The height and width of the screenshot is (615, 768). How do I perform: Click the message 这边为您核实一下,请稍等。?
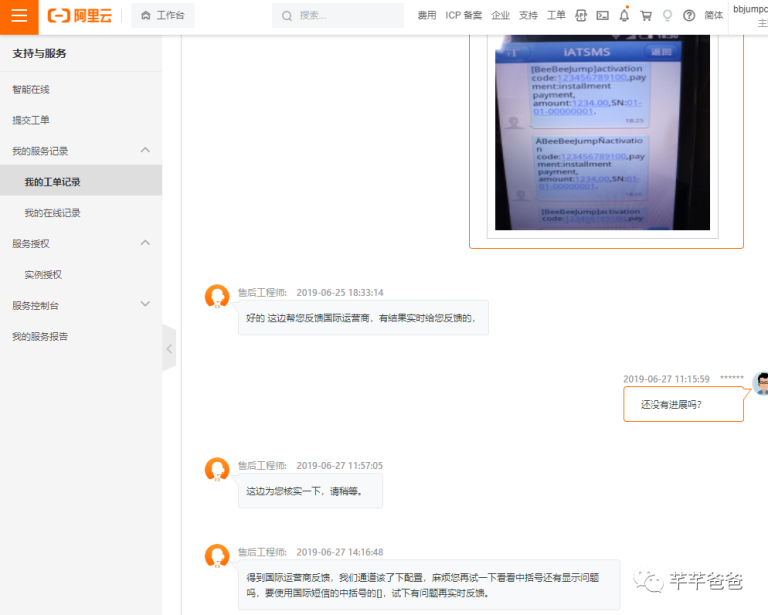pos(310,491)
